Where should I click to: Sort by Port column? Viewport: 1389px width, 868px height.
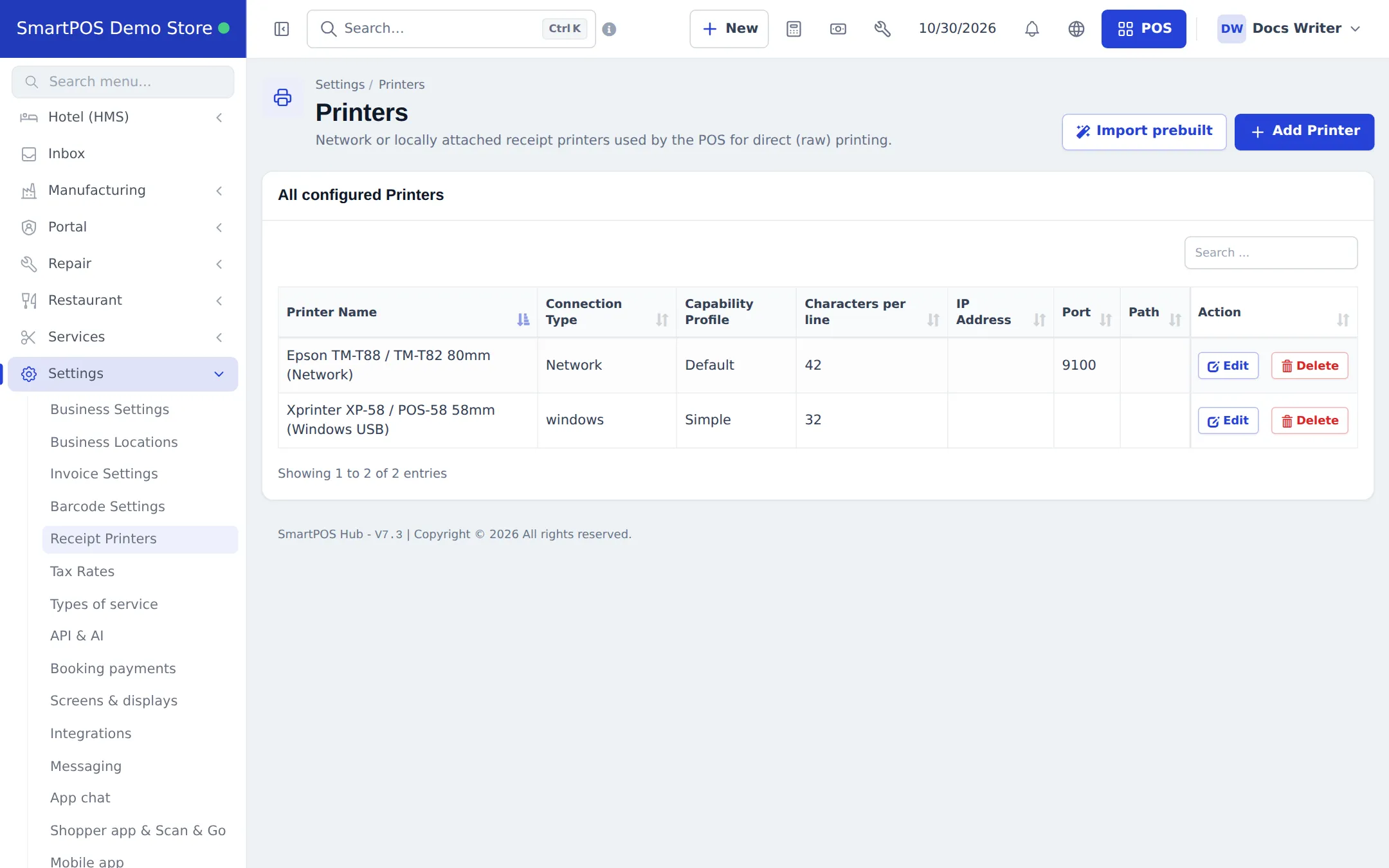click(x=1087, y=312)
